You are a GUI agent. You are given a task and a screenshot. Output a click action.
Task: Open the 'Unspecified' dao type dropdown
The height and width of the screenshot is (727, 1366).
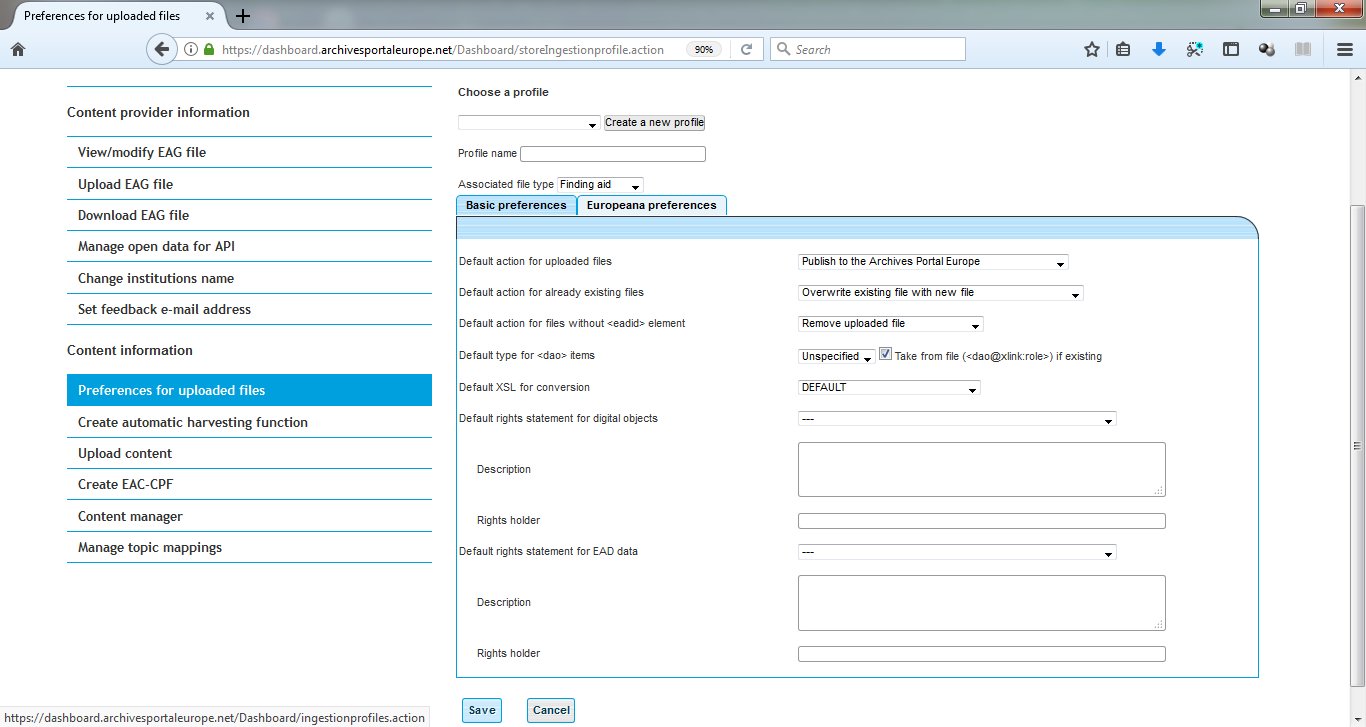[x=836, y=356]
